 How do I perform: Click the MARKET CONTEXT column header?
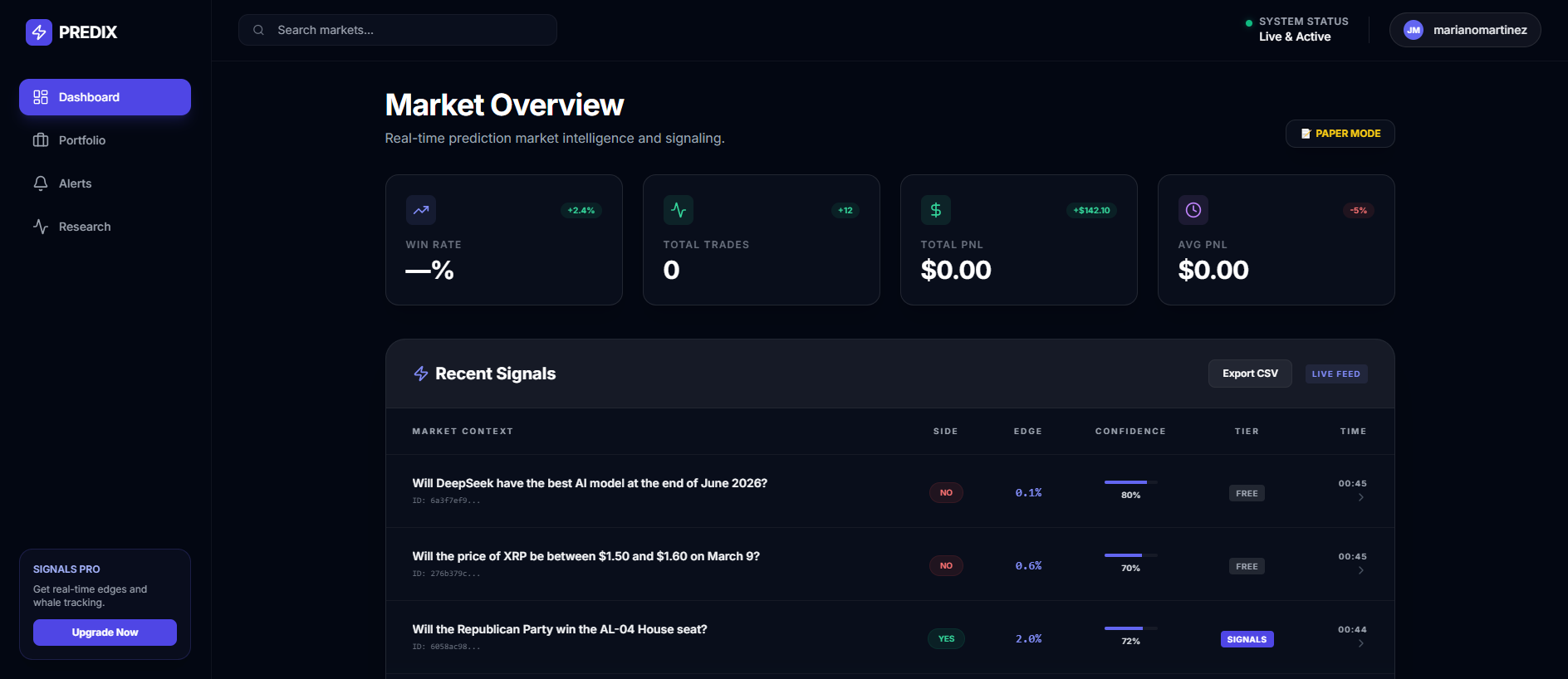463,432
